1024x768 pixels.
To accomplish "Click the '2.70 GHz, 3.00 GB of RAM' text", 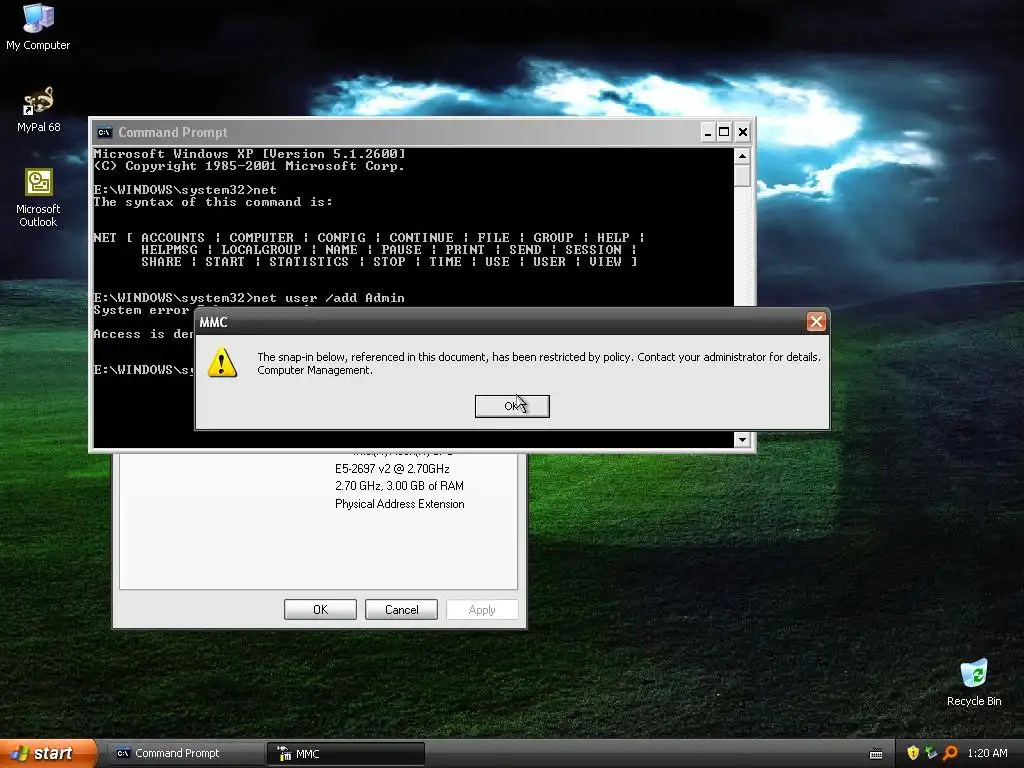I will [399, 486].
